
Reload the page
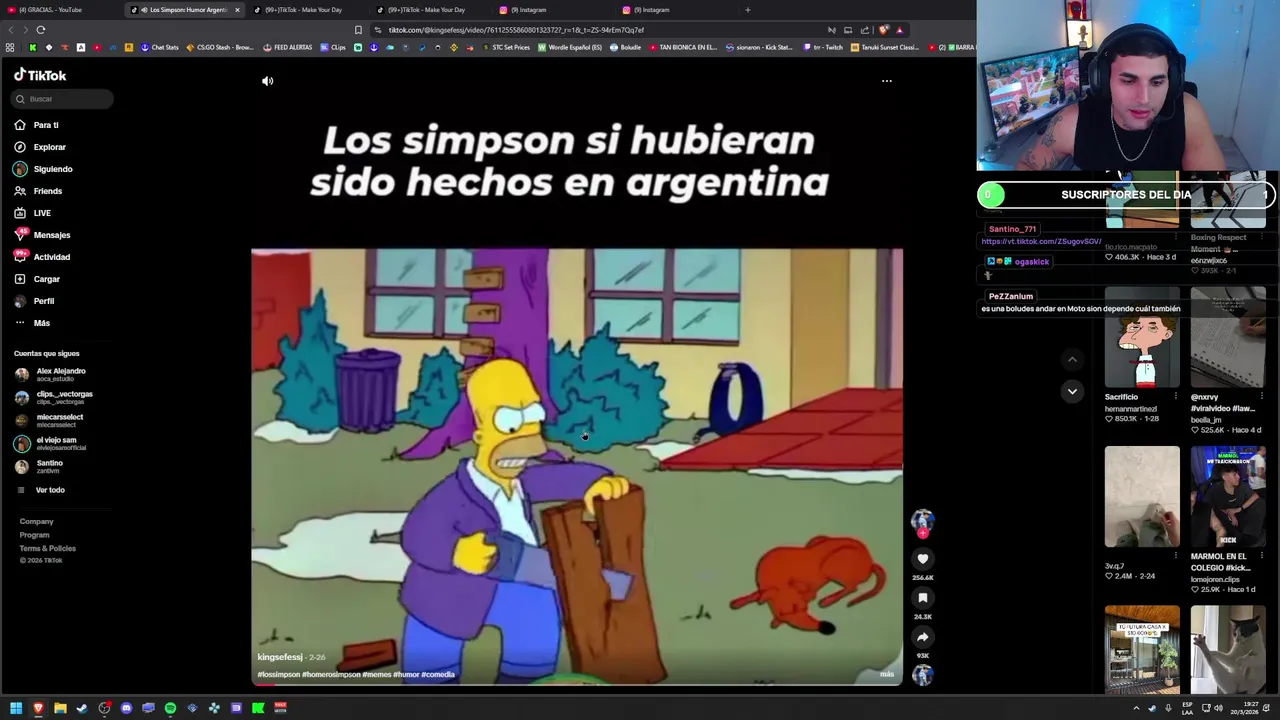pyautogui.click(x=41, y=30)
